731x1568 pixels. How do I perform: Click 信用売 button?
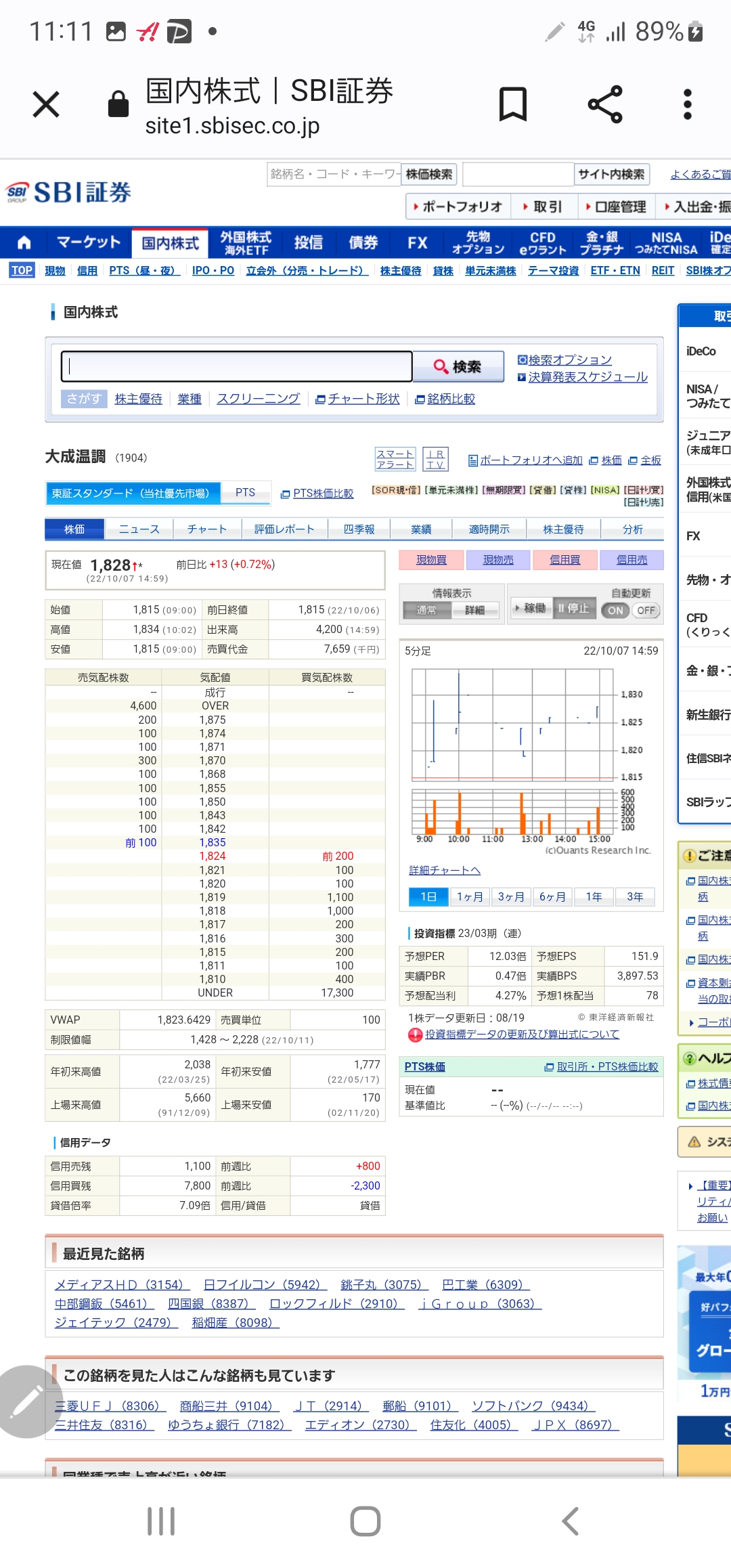point(632,560)
